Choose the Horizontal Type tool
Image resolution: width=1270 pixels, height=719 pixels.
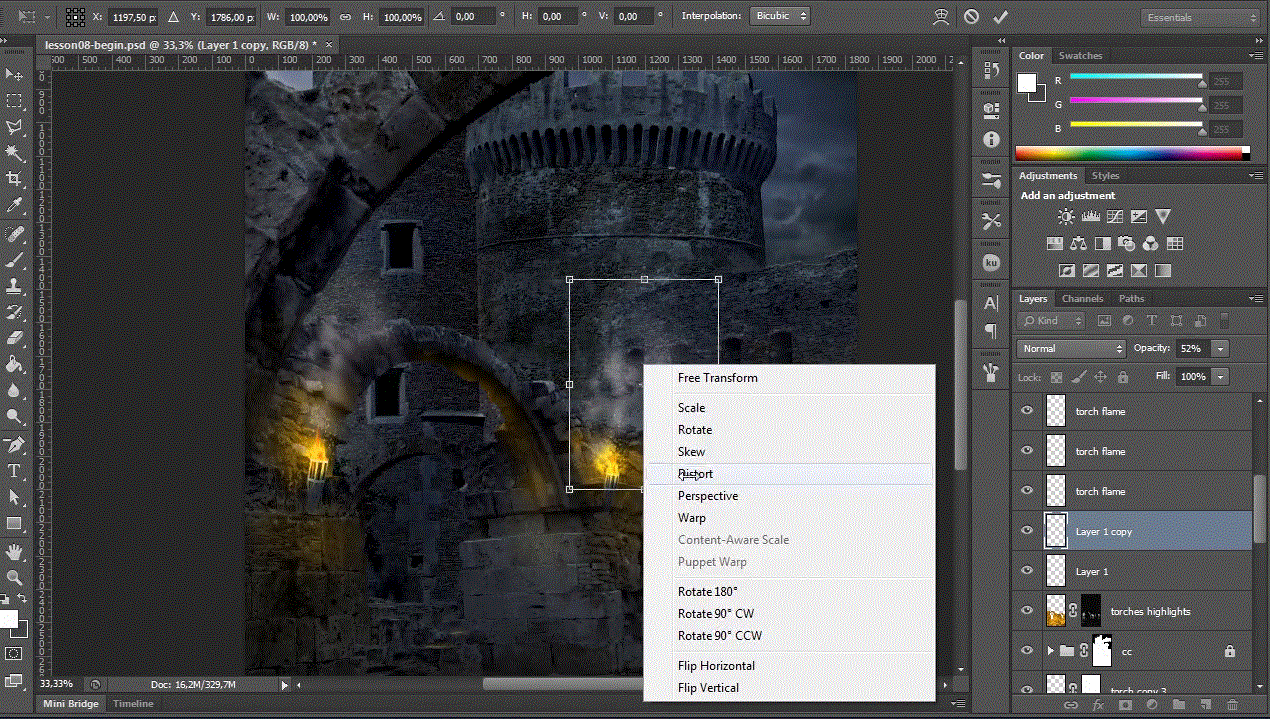14,470
